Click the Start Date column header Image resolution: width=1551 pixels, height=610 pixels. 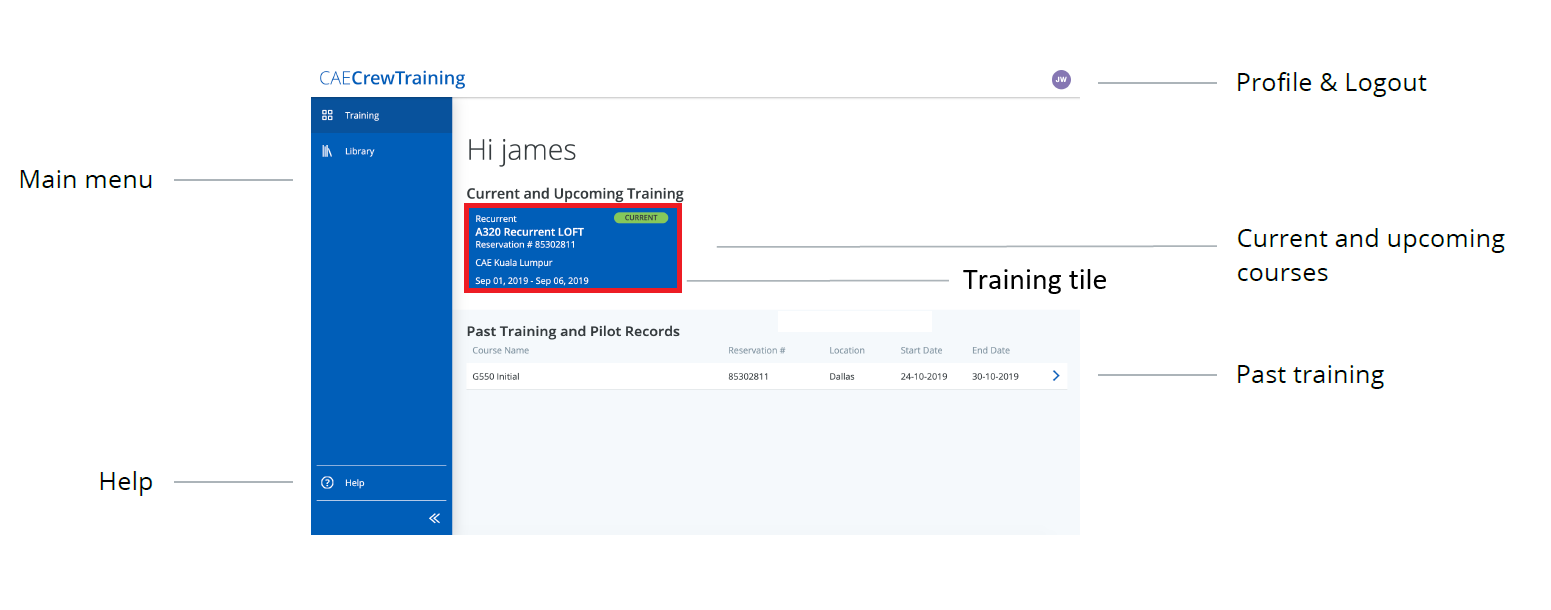(x=921, y=350)
